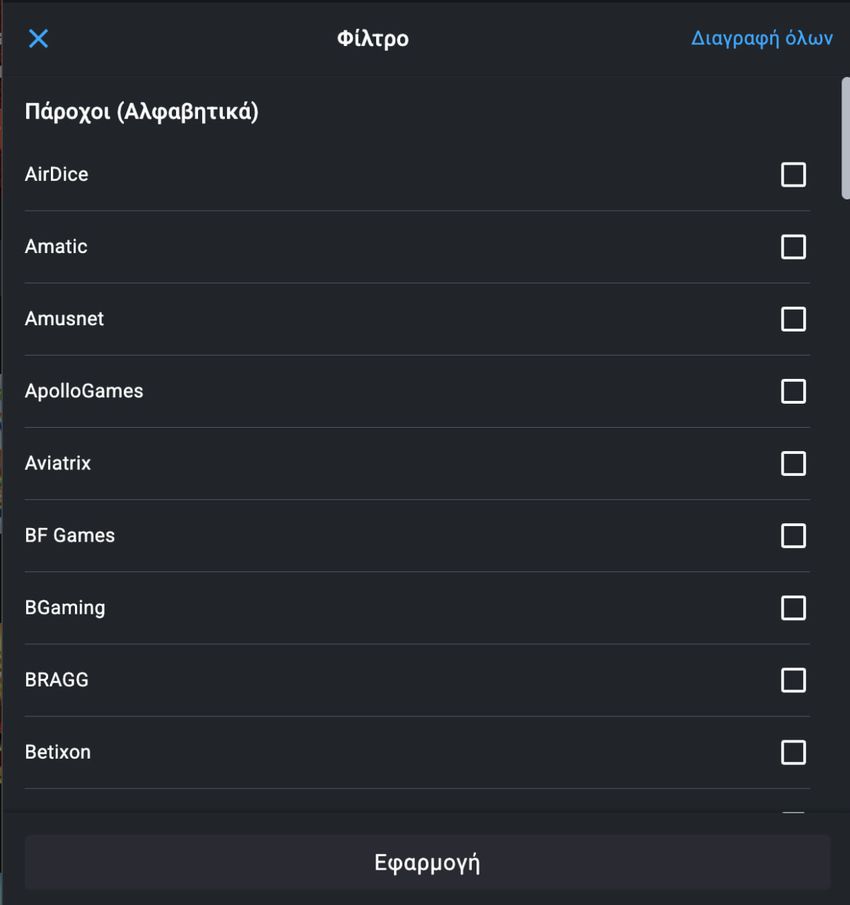Select the ApolloGames checkbox
Image resolution: width=850 pixels, height=905 pixels.
click(x=793, y=391)
